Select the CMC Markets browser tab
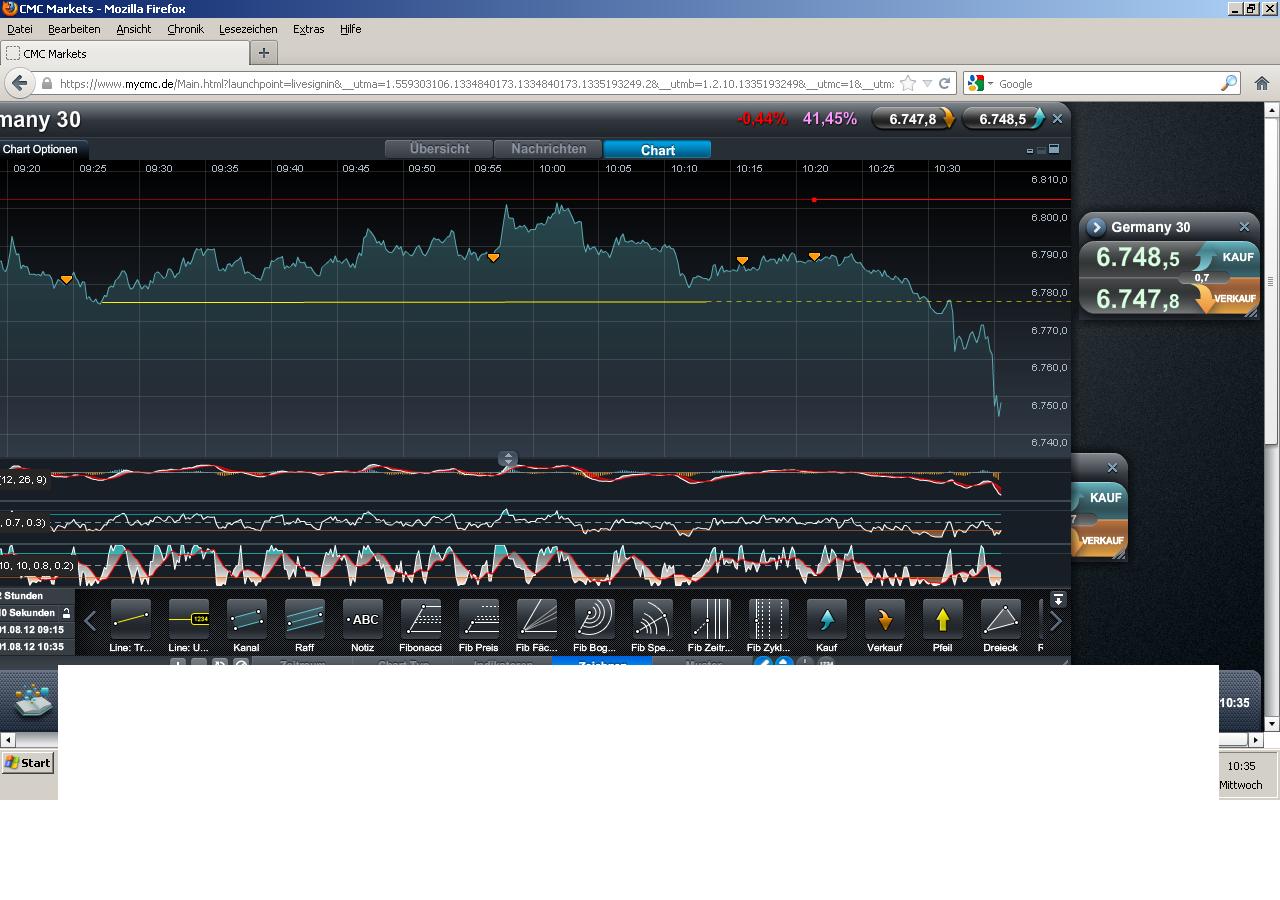Screen dimensions: 1280x900 [125, 53]
